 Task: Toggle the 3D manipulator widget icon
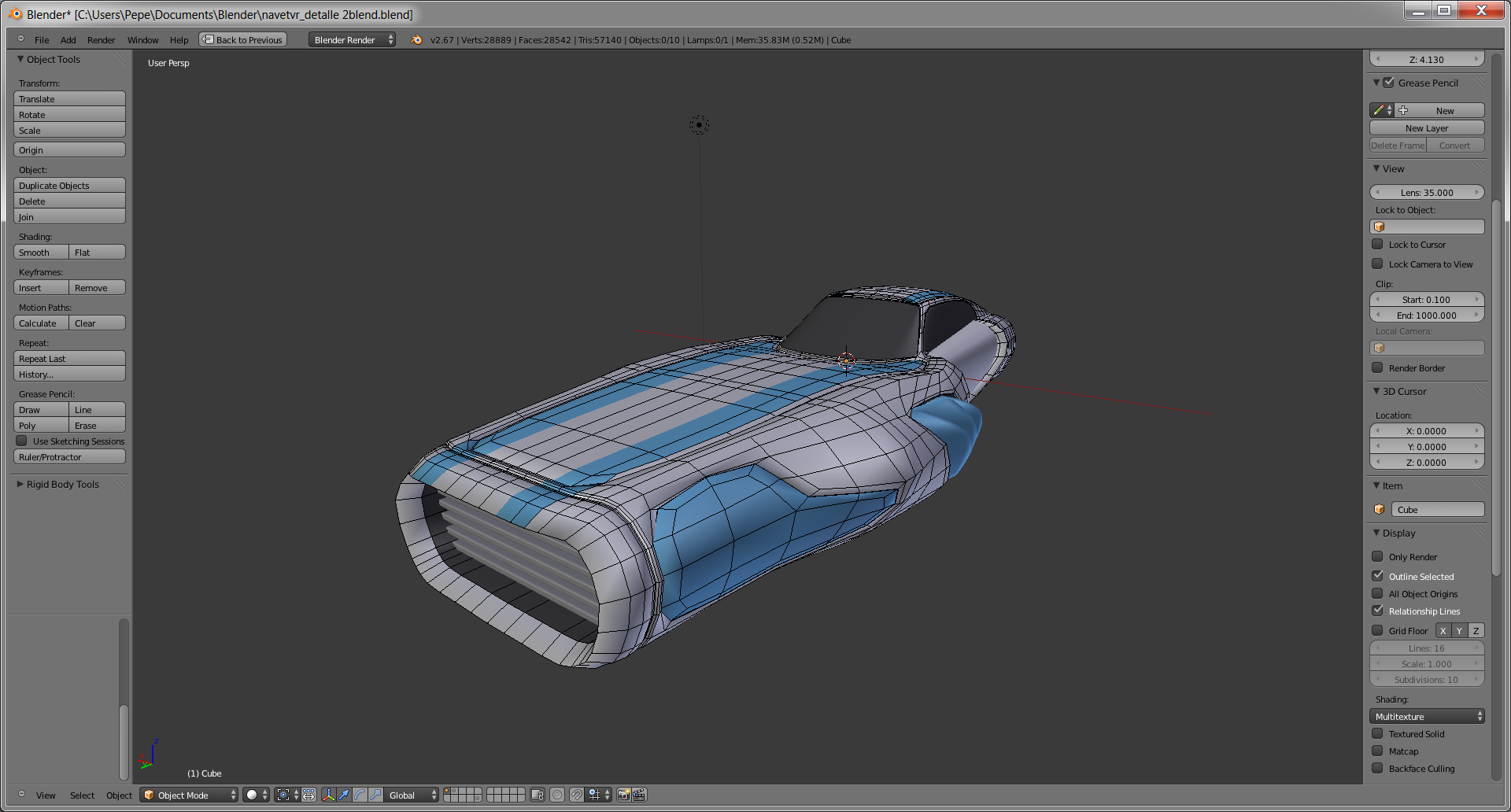328,795
